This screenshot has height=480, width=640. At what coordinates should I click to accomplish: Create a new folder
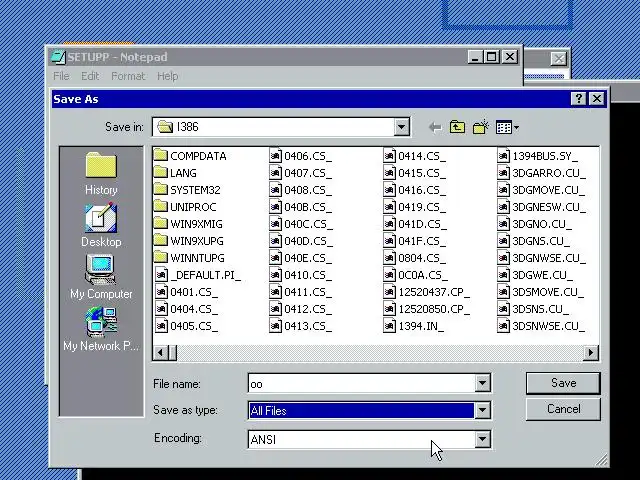point(480,127)
